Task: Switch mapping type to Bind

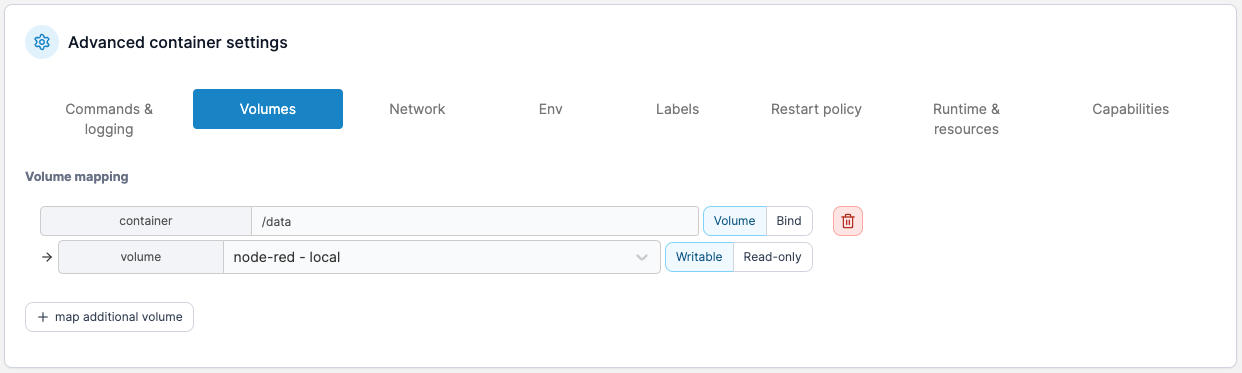Action: click(789, 221)
